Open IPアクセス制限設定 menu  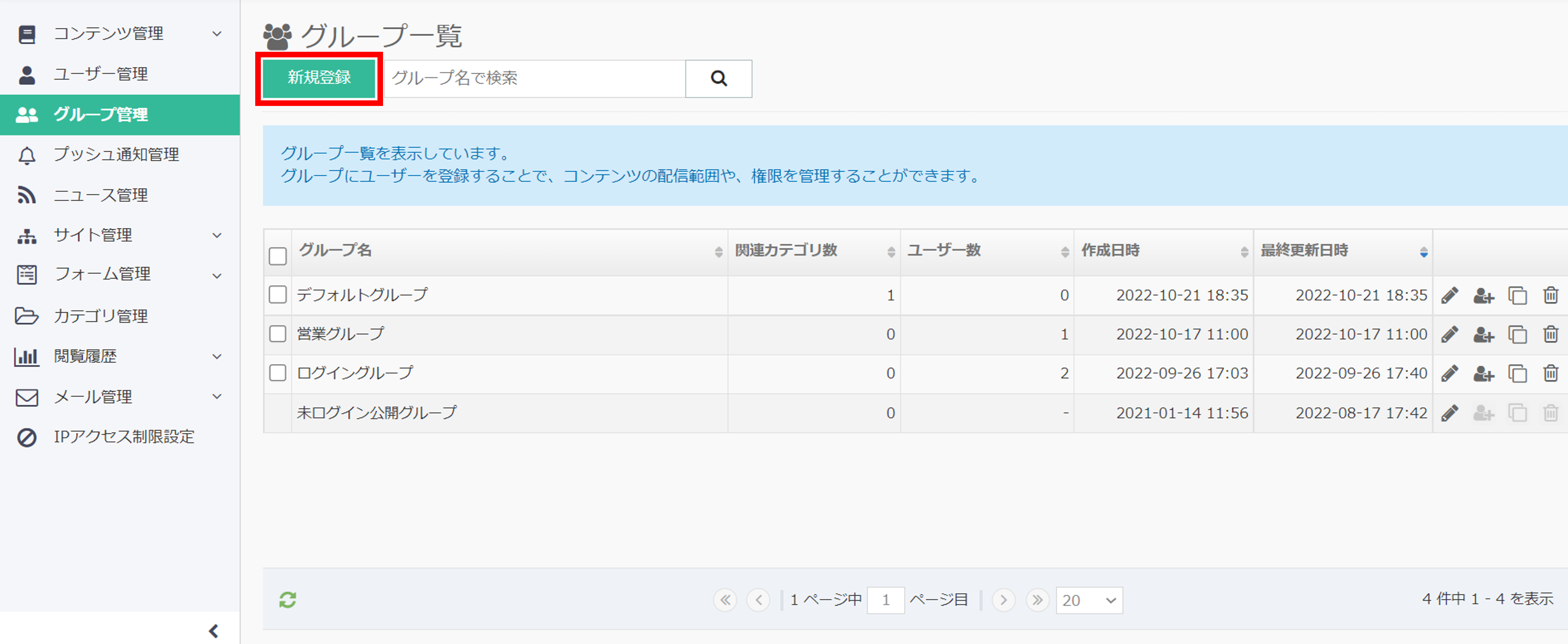point(120,437)
